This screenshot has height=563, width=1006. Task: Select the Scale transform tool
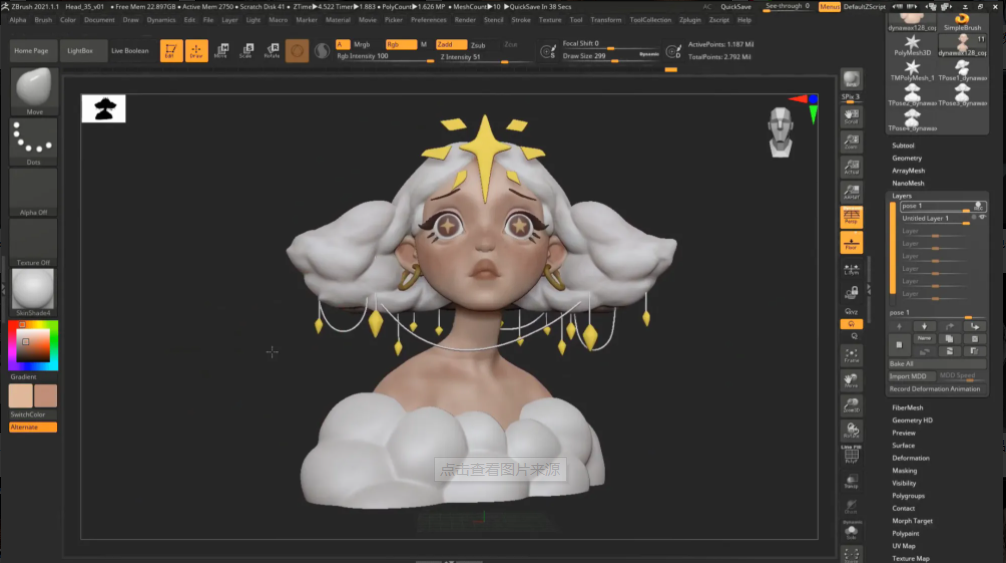tap(246, 51)
